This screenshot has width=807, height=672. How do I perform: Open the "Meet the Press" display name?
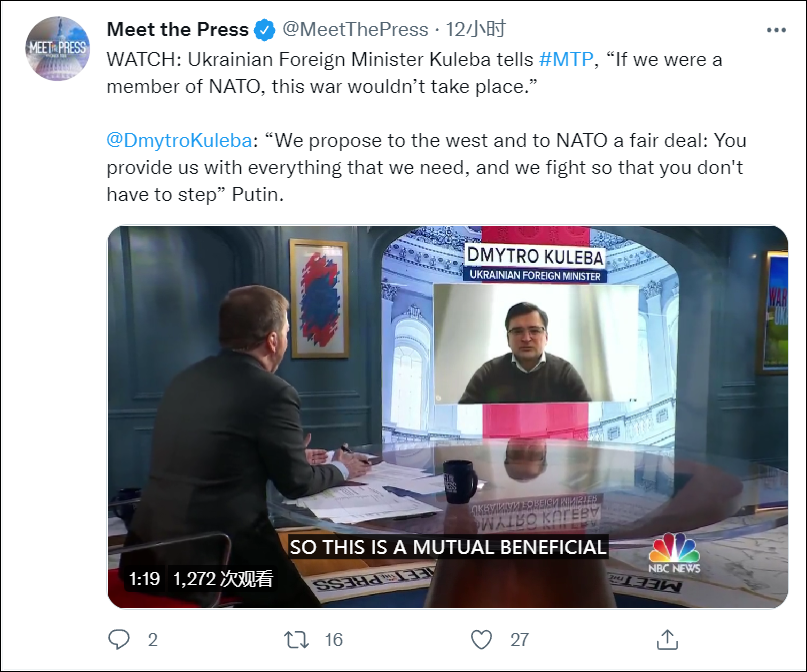[x=178, y=30]
